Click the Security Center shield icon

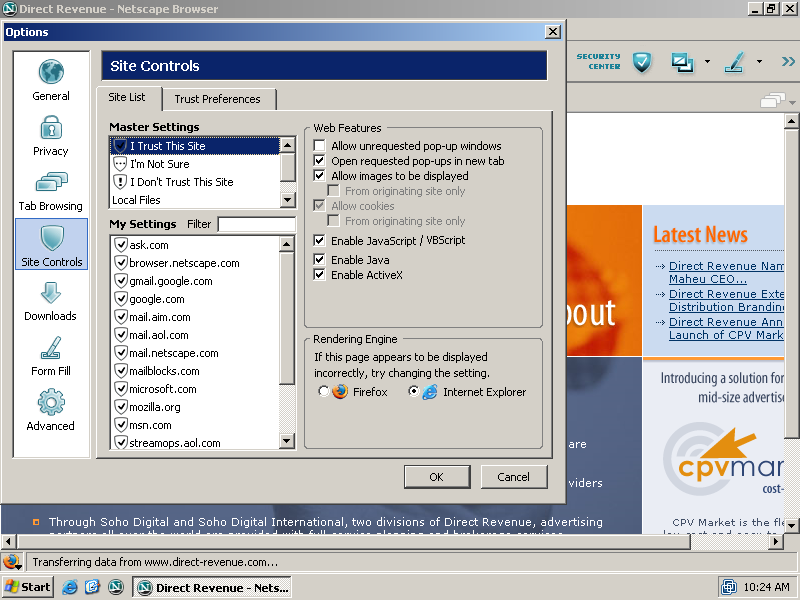coord(642,62)
